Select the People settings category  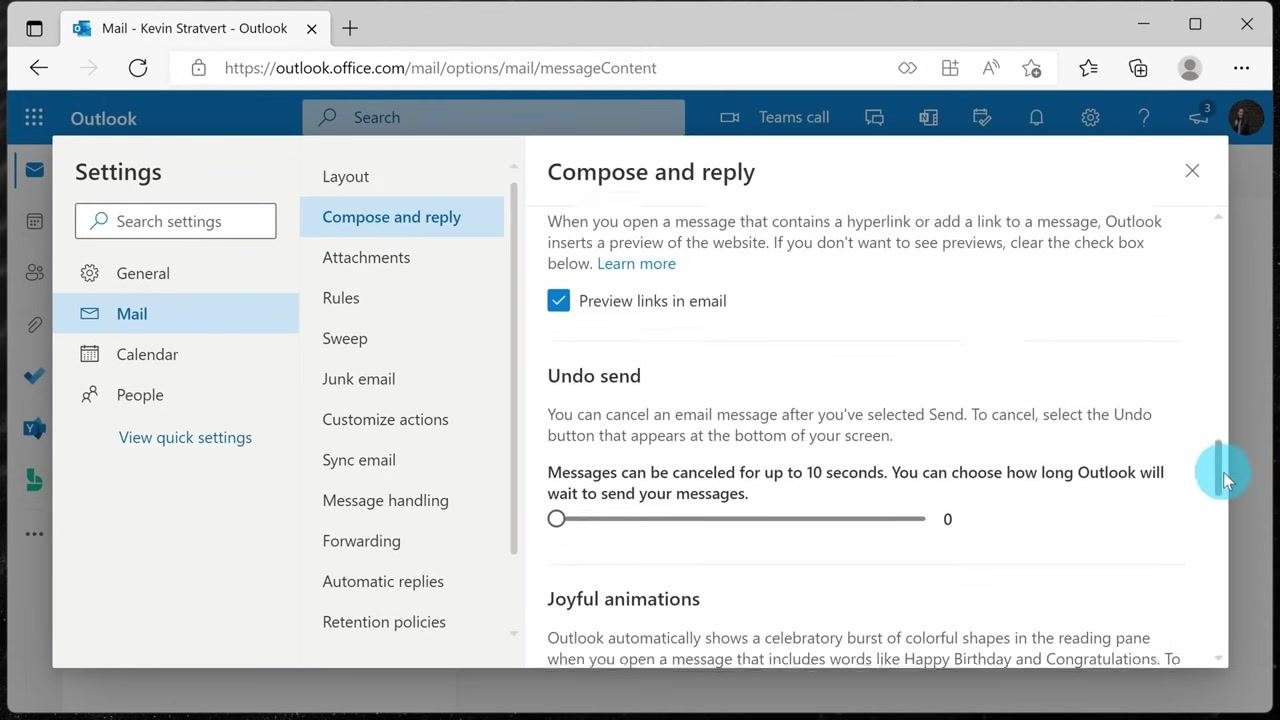[176, 394]
